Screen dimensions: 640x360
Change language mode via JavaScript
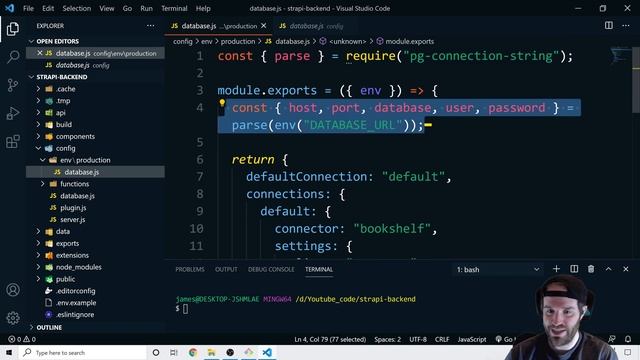[x=472, y=339]
